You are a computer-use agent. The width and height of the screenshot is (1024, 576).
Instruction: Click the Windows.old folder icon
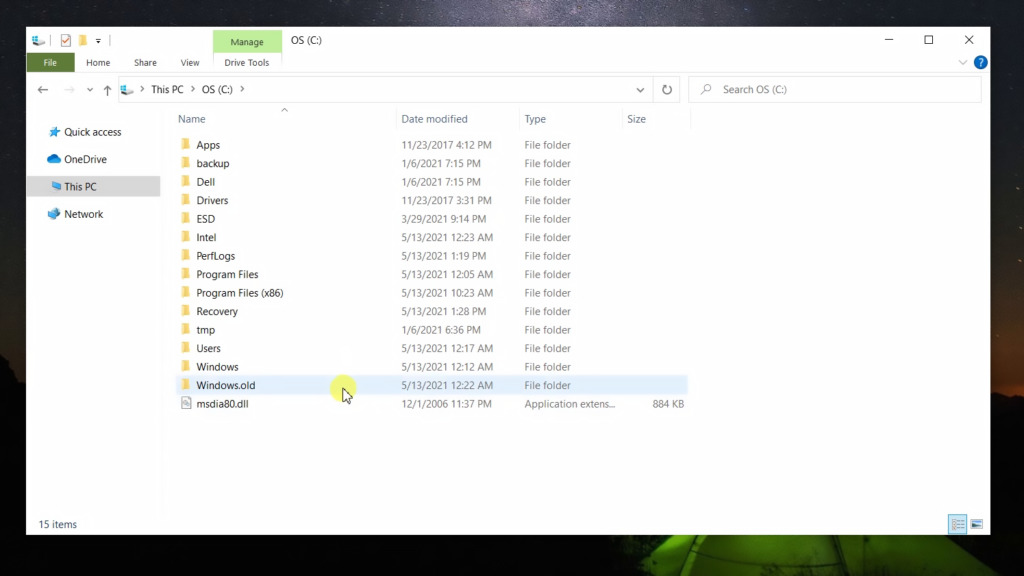tap(186, 385)
